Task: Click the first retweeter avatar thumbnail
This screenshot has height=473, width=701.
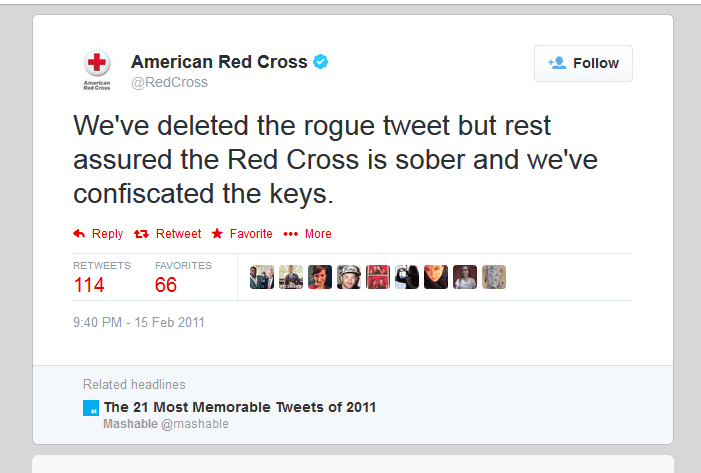Action: (x=262, y=277)
